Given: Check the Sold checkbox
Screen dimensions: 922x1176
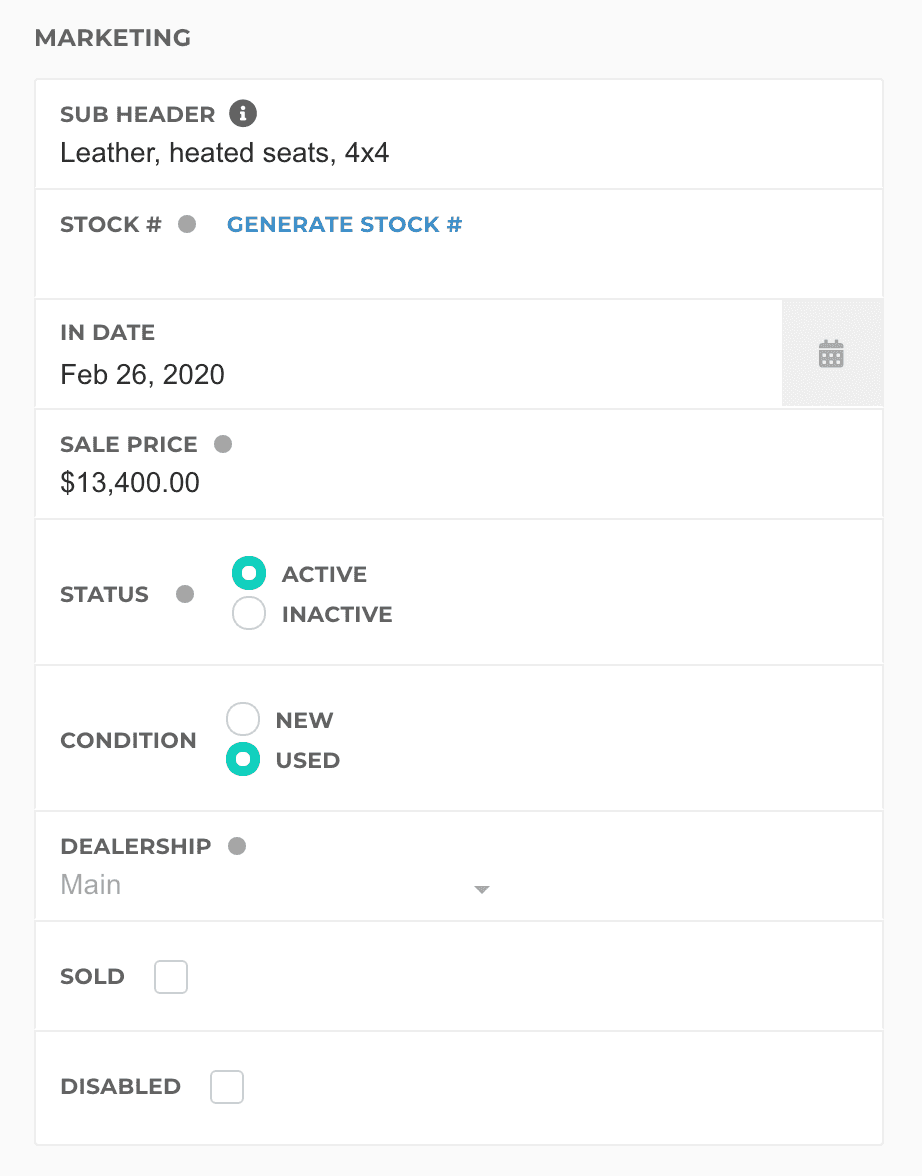Looking at the screenshot, I should (171, 977).
